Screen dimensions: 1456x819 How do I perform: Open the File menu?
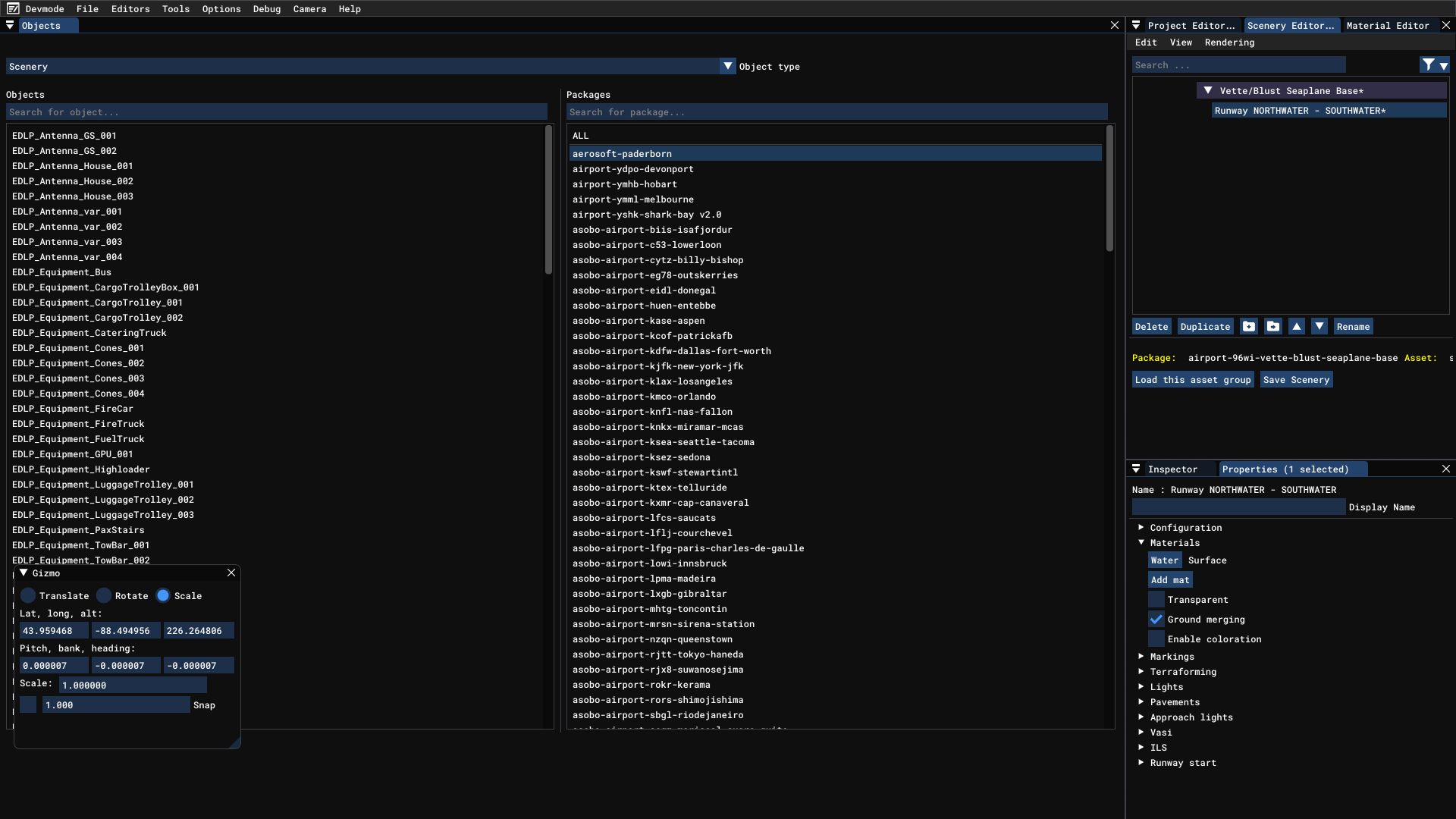87,9
